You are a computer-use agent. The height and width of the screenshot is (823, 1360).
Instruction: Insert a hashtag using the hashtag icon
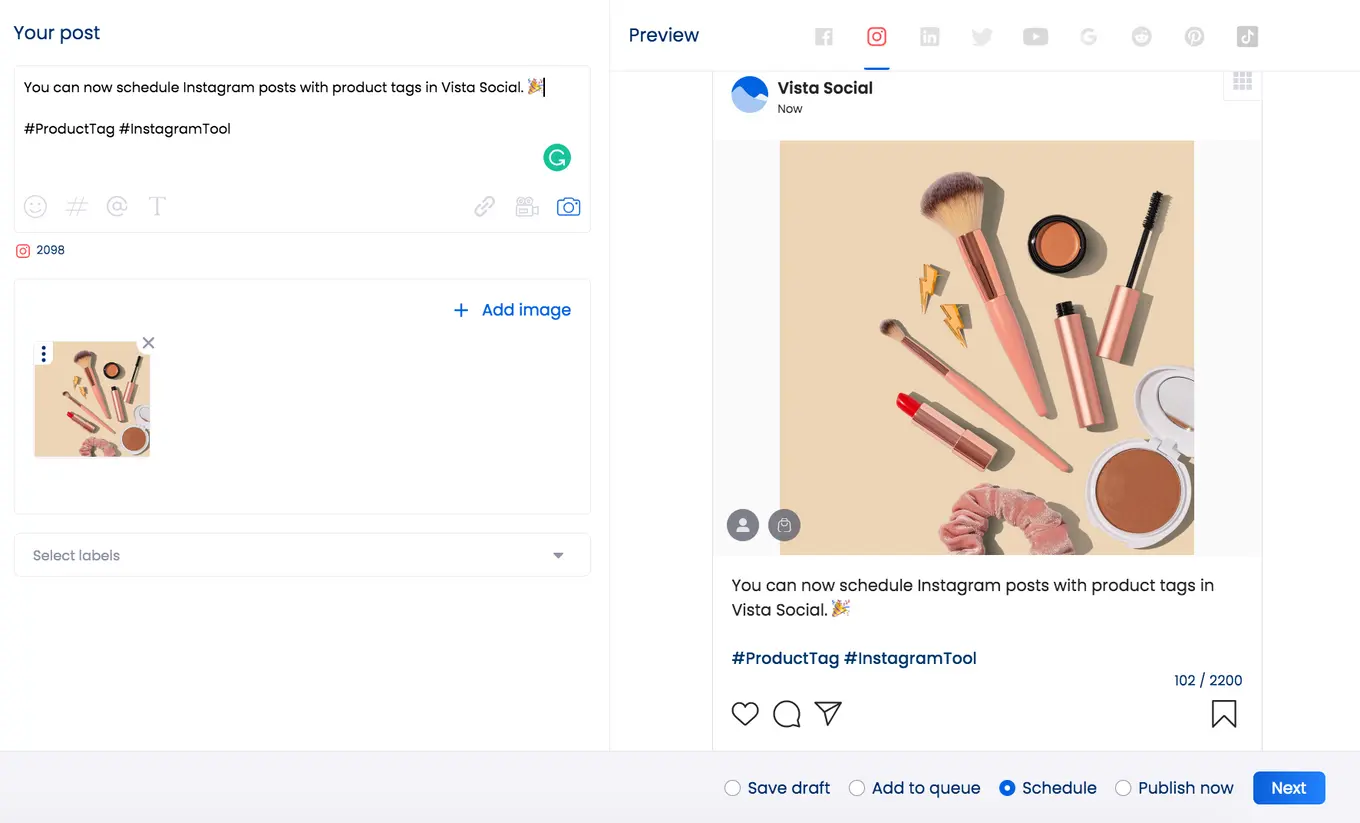pos(76,206)
